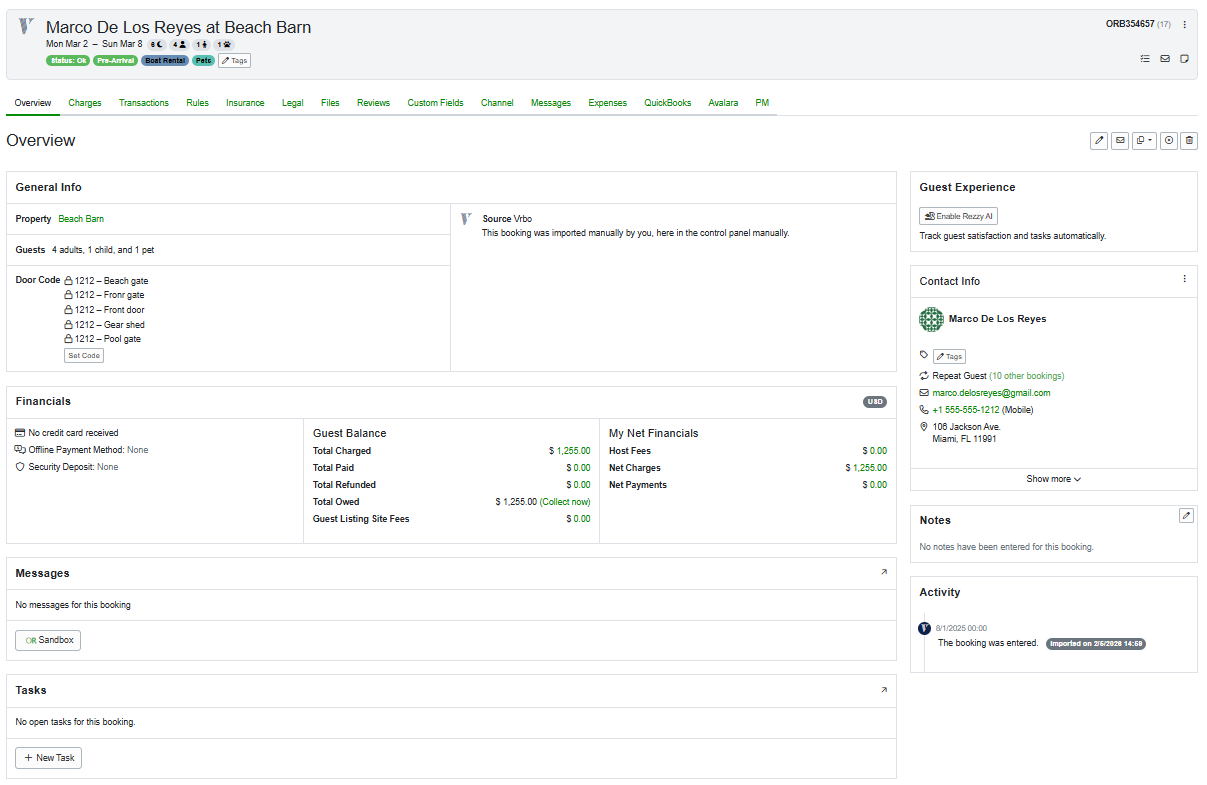
Task: Toggle the Pets tag in the header
Action: [203, 60]
